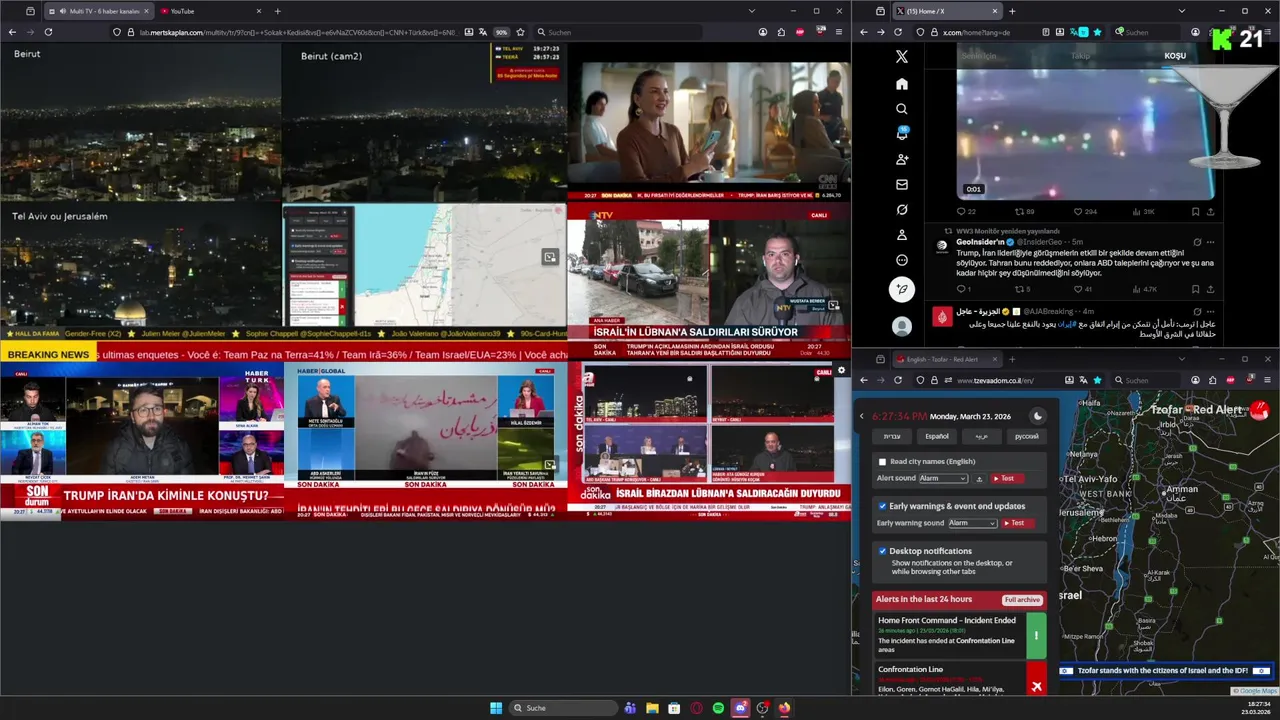Compose a new post on X
Image resolution: width=1280 pixels, height=720 pixels.
(x=901, y=290)
